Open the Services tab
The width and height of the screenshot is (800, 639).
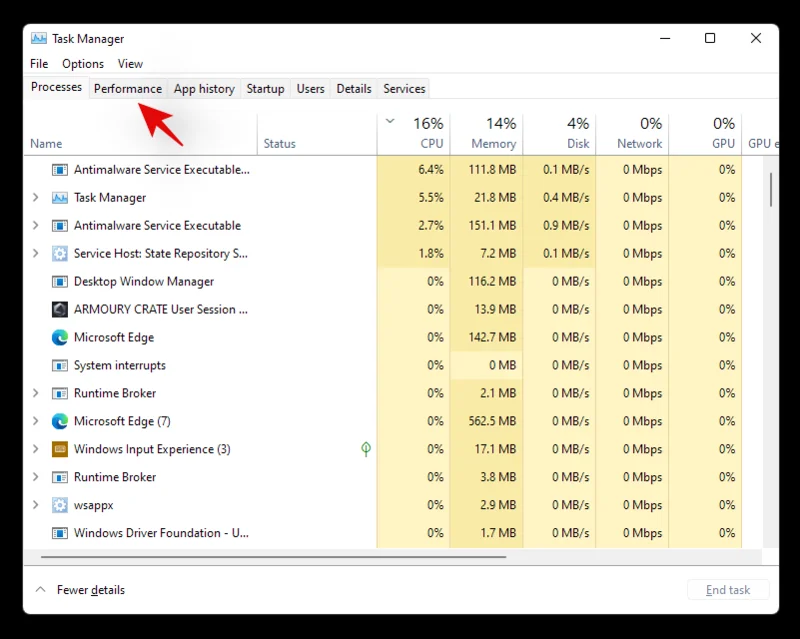click(403, 88)
